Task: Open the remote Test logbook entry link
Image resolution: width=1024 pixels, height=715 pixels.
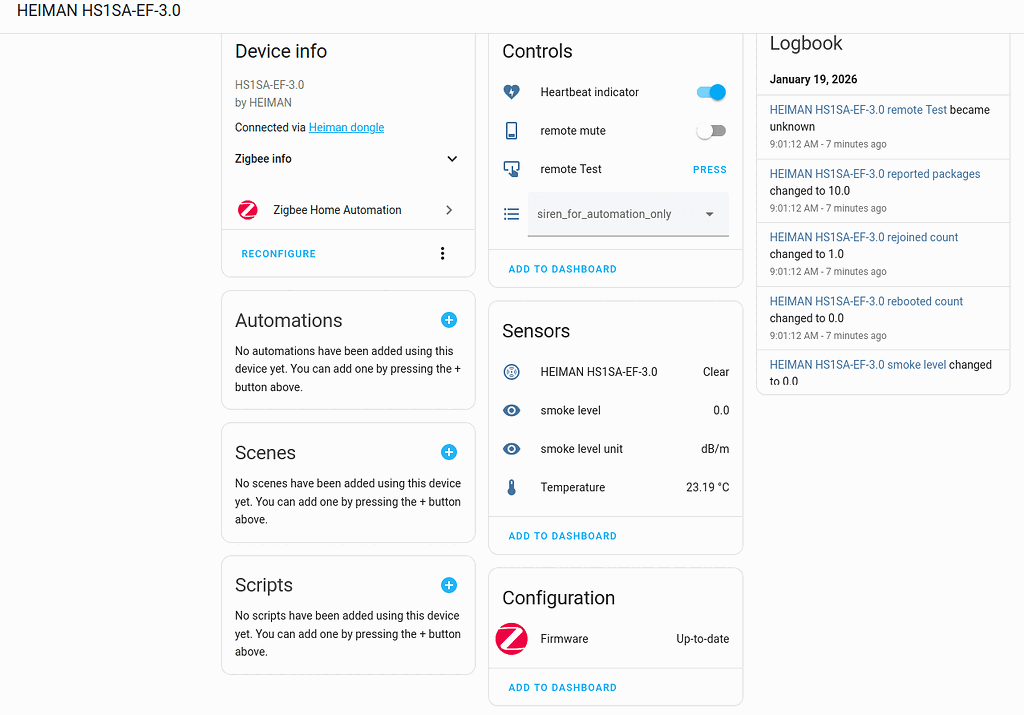Action: pos(857,110)
